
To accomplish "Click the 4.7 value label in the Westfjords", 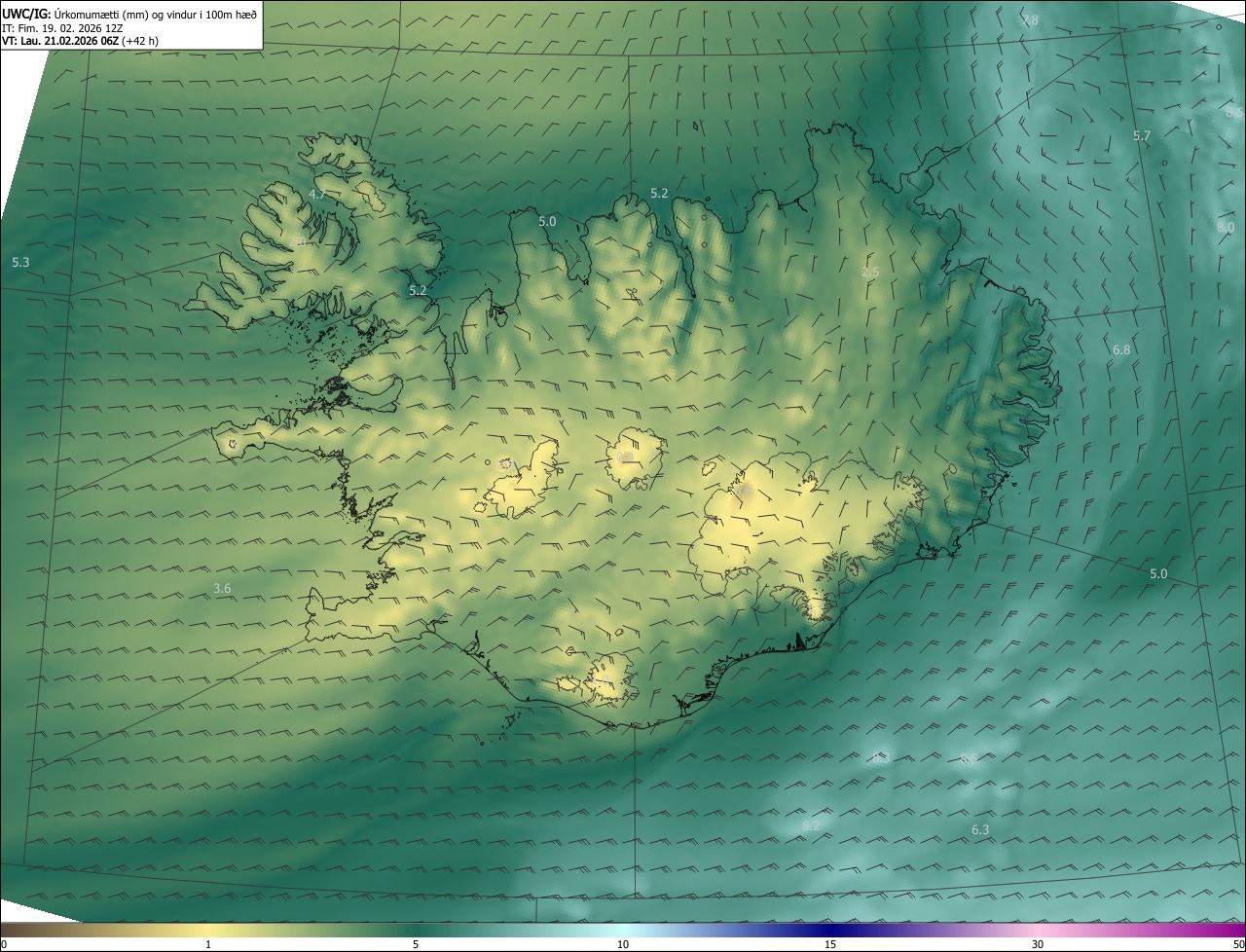I will click(317, 195).
